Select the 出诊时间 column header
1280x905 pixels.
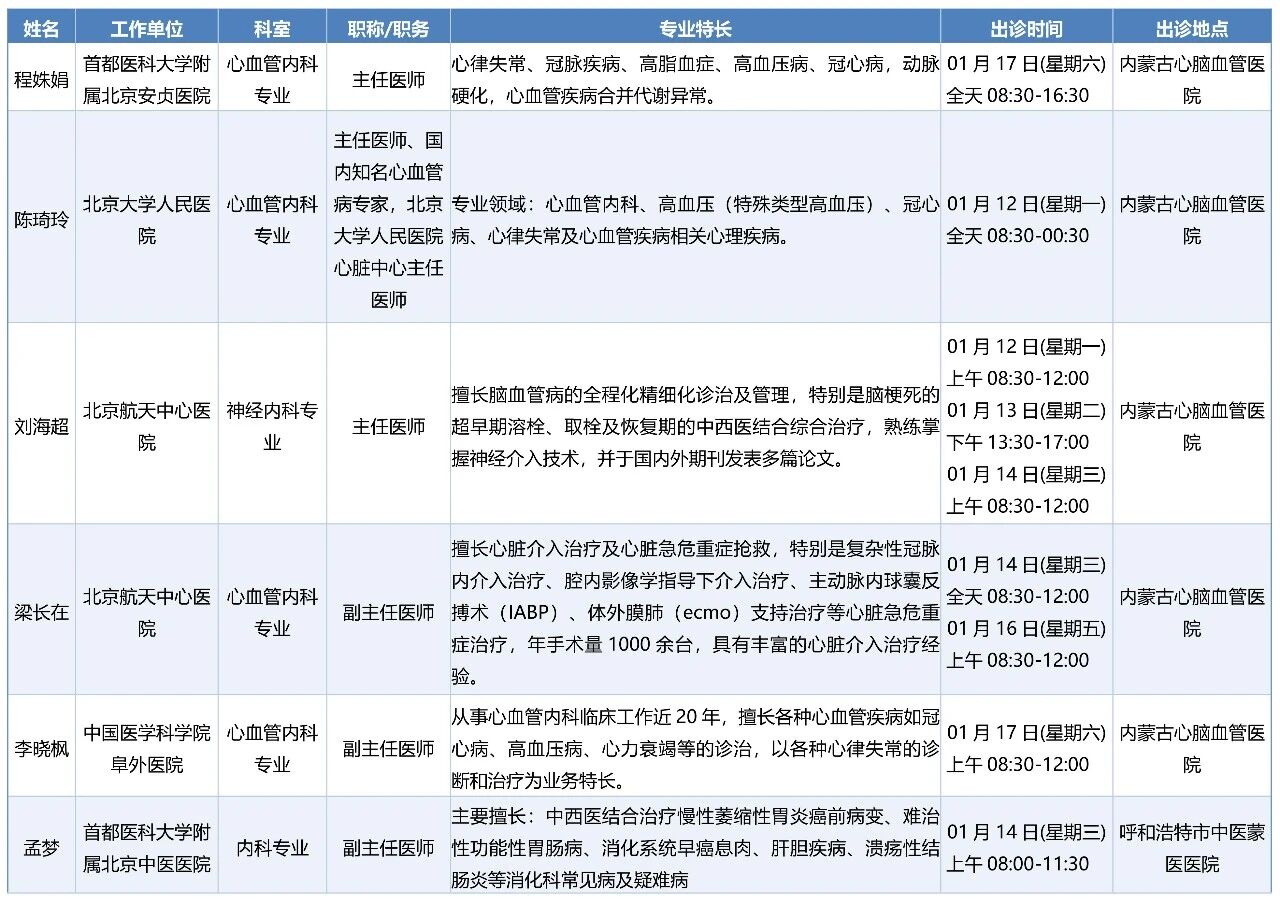[1026, 29]
